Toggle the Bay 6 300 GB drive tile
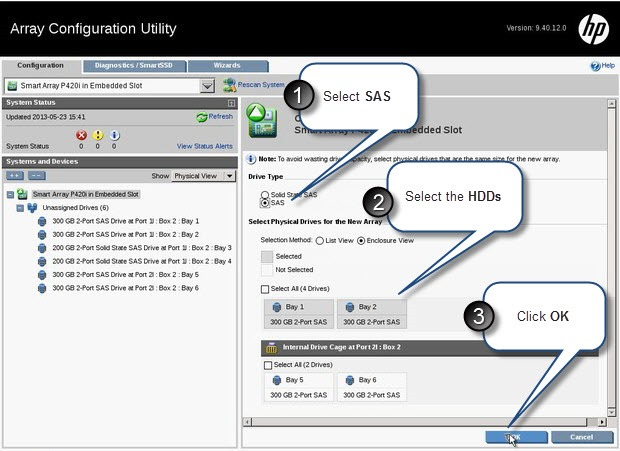The image size is (620, 451). point(372,387)
